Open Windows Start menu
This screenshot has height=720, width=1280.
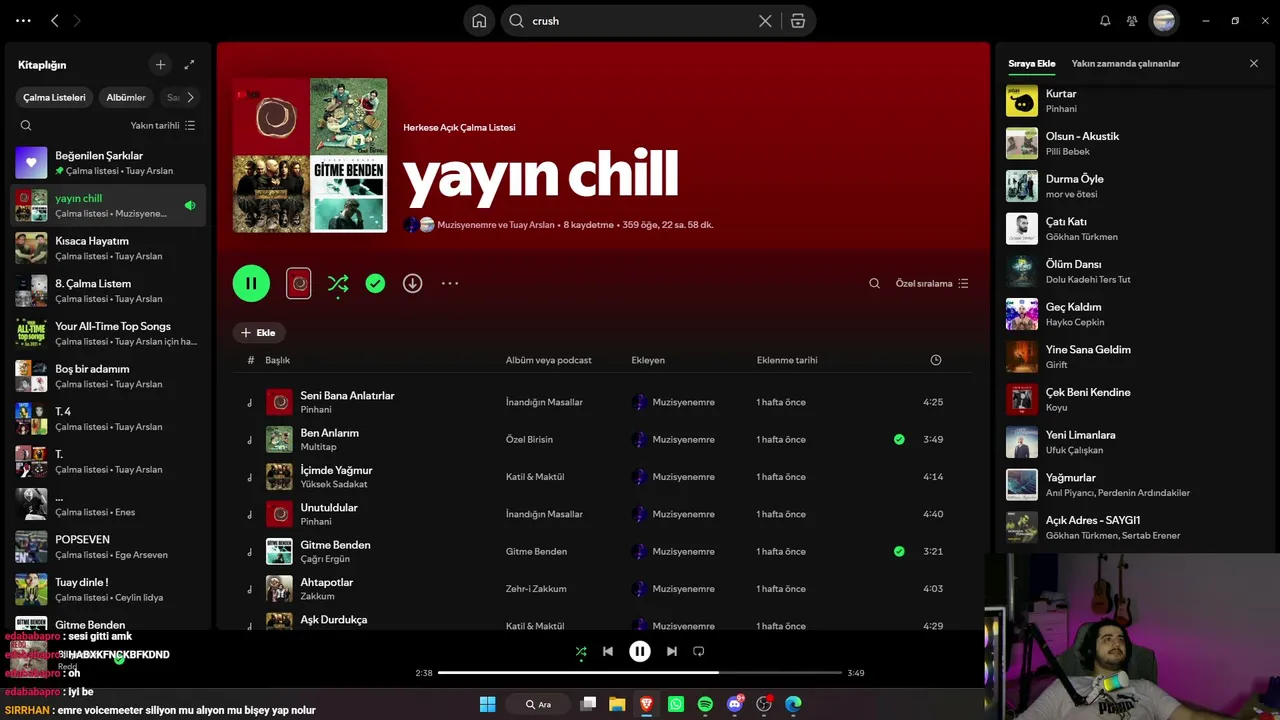[487, 705]
